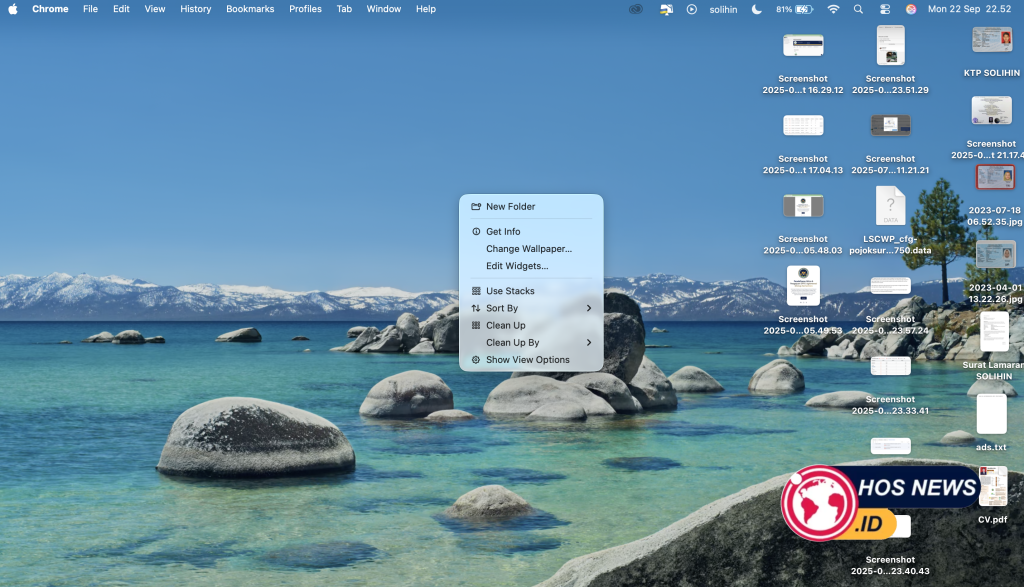Click the solihin user name in menu bar
The width and height of the screenshot is (1024, 587).
click(x=723, y=9)
